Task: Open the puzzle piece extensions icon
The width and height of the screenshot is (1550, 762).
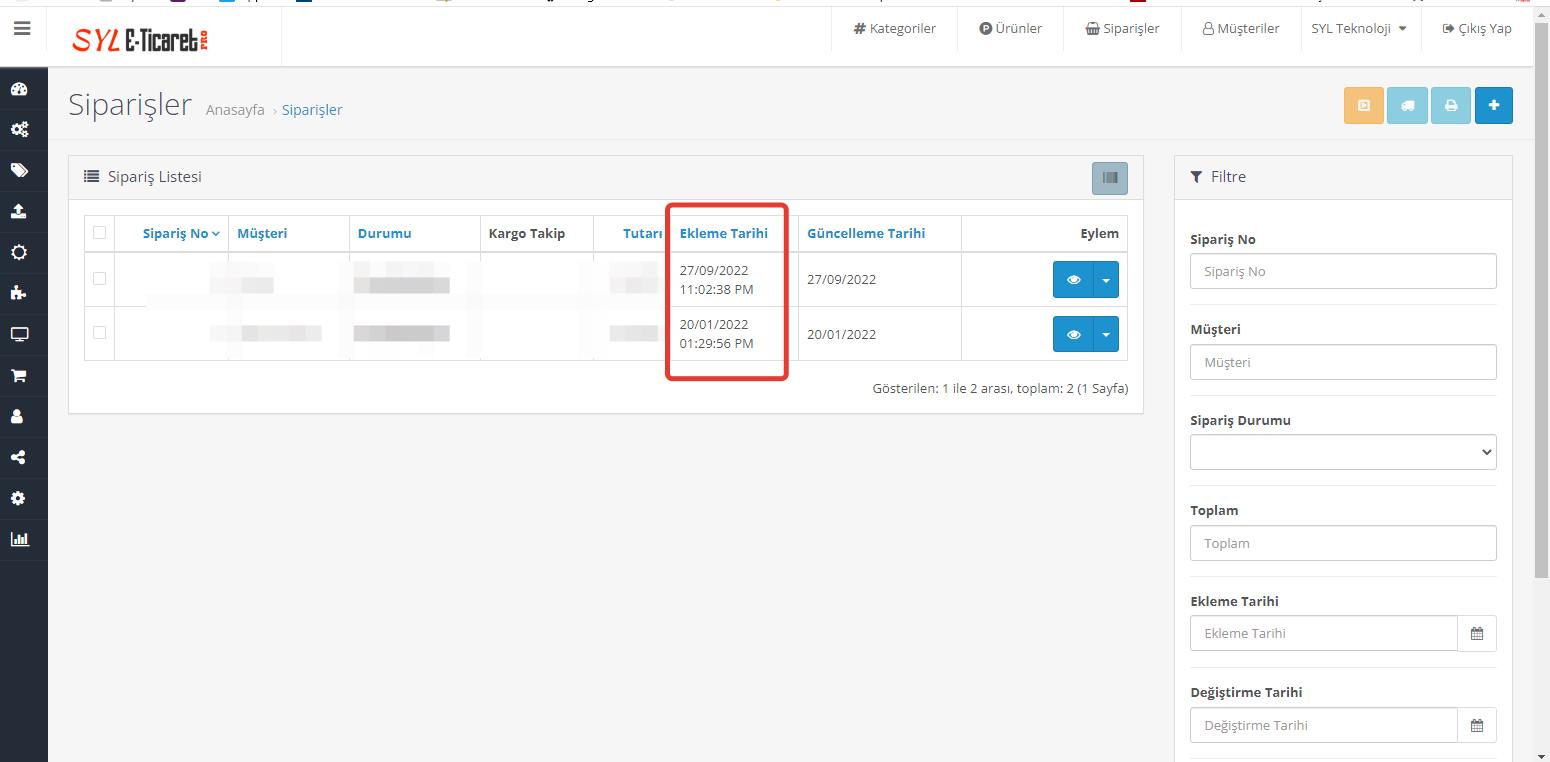Action: coord(19,293)
